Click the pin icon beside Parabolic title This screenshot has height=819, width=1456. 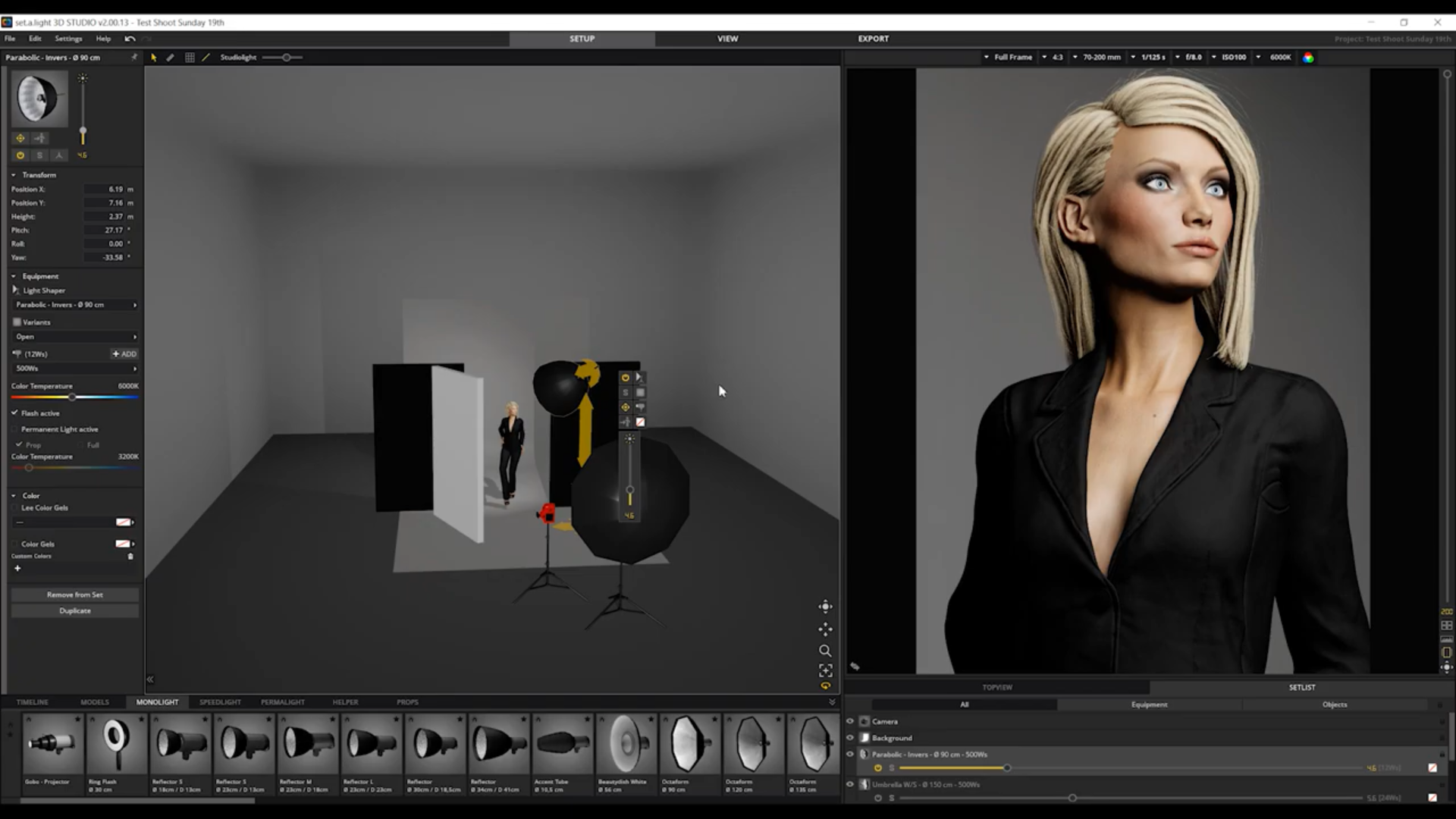134,58
